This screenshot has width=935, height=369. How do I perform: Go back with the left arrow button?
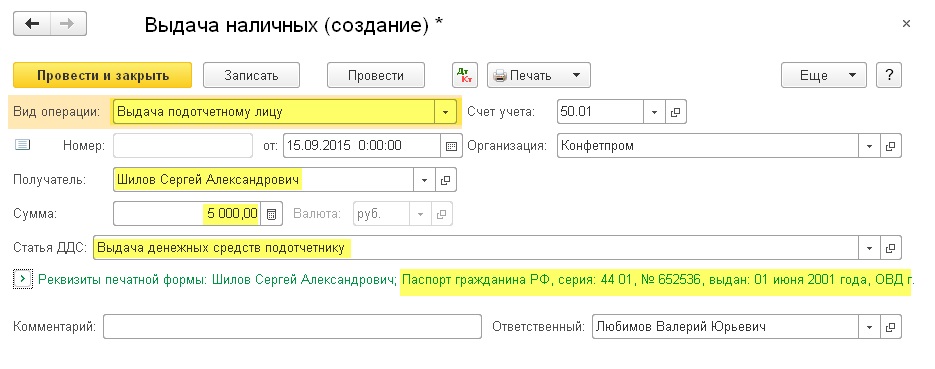32,24
